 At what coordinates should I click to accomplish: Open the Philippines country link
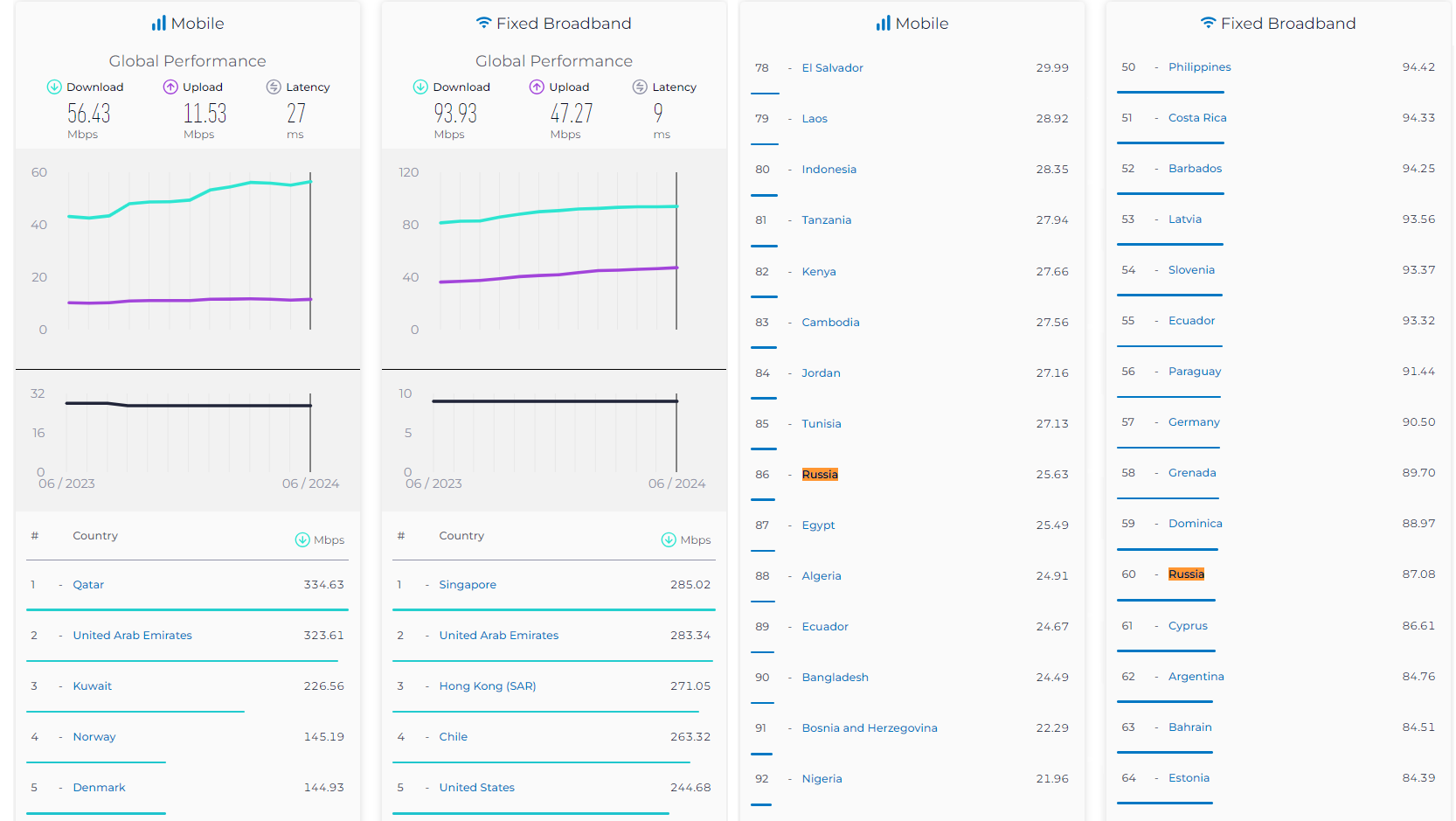pos(1200,67)
